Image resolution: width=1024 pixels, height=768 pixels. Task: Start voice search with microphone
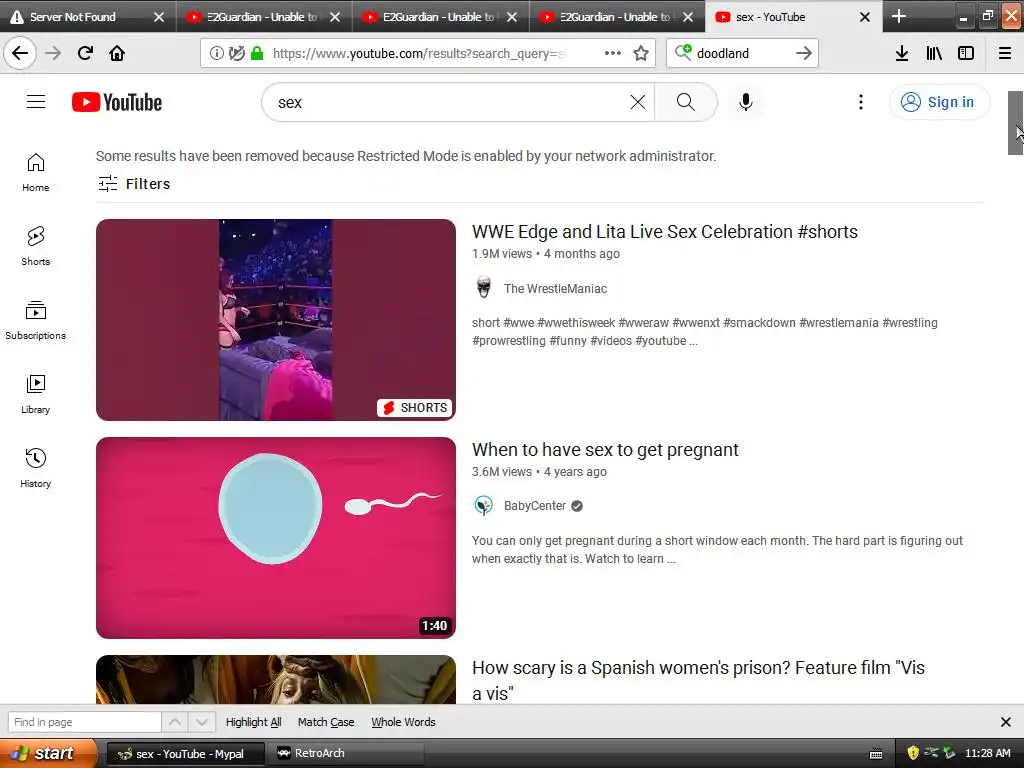tap(746, 102)
